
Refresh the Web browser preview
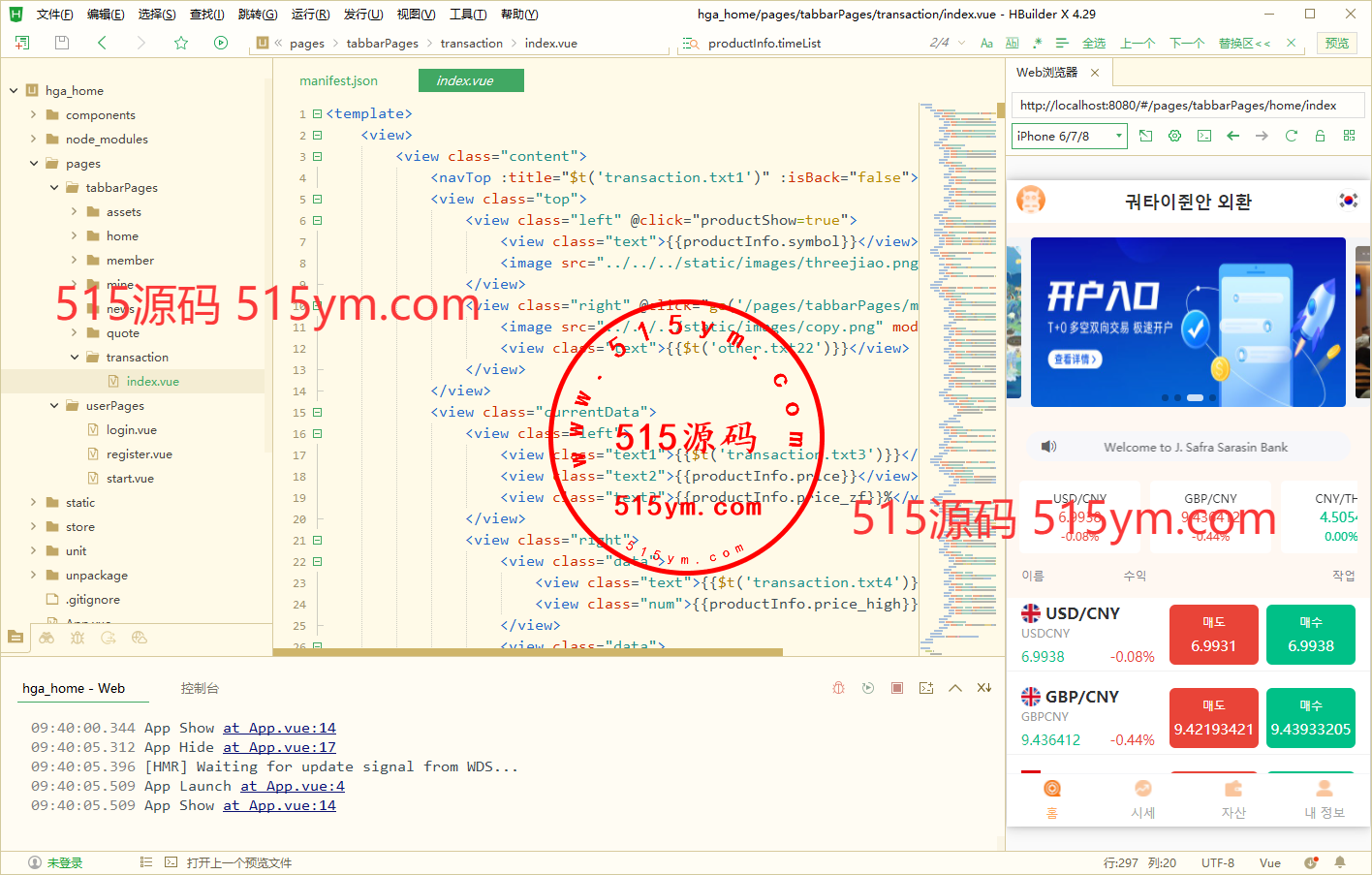pyautogui.click(x=1291, y=136)
